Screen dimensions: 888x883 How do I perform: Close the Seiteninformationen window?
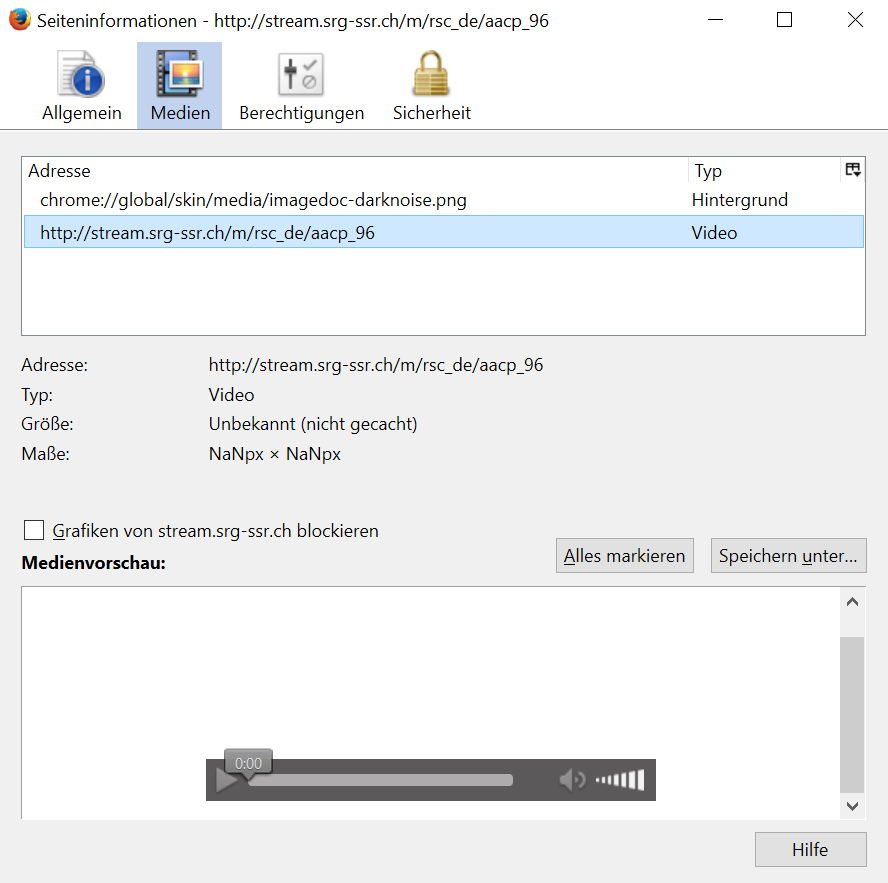[855, 20]
